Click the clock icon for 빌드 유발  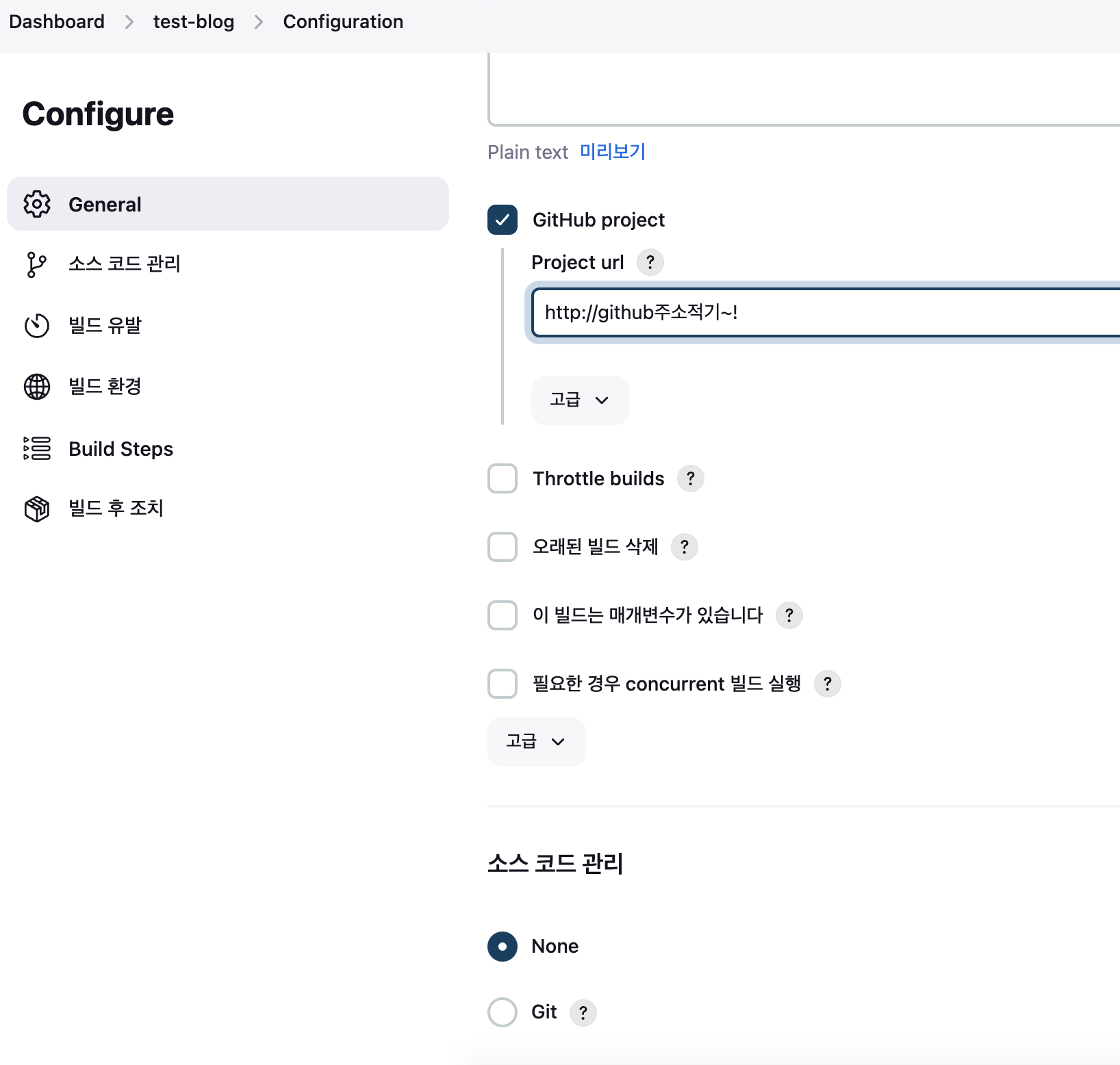37,326
